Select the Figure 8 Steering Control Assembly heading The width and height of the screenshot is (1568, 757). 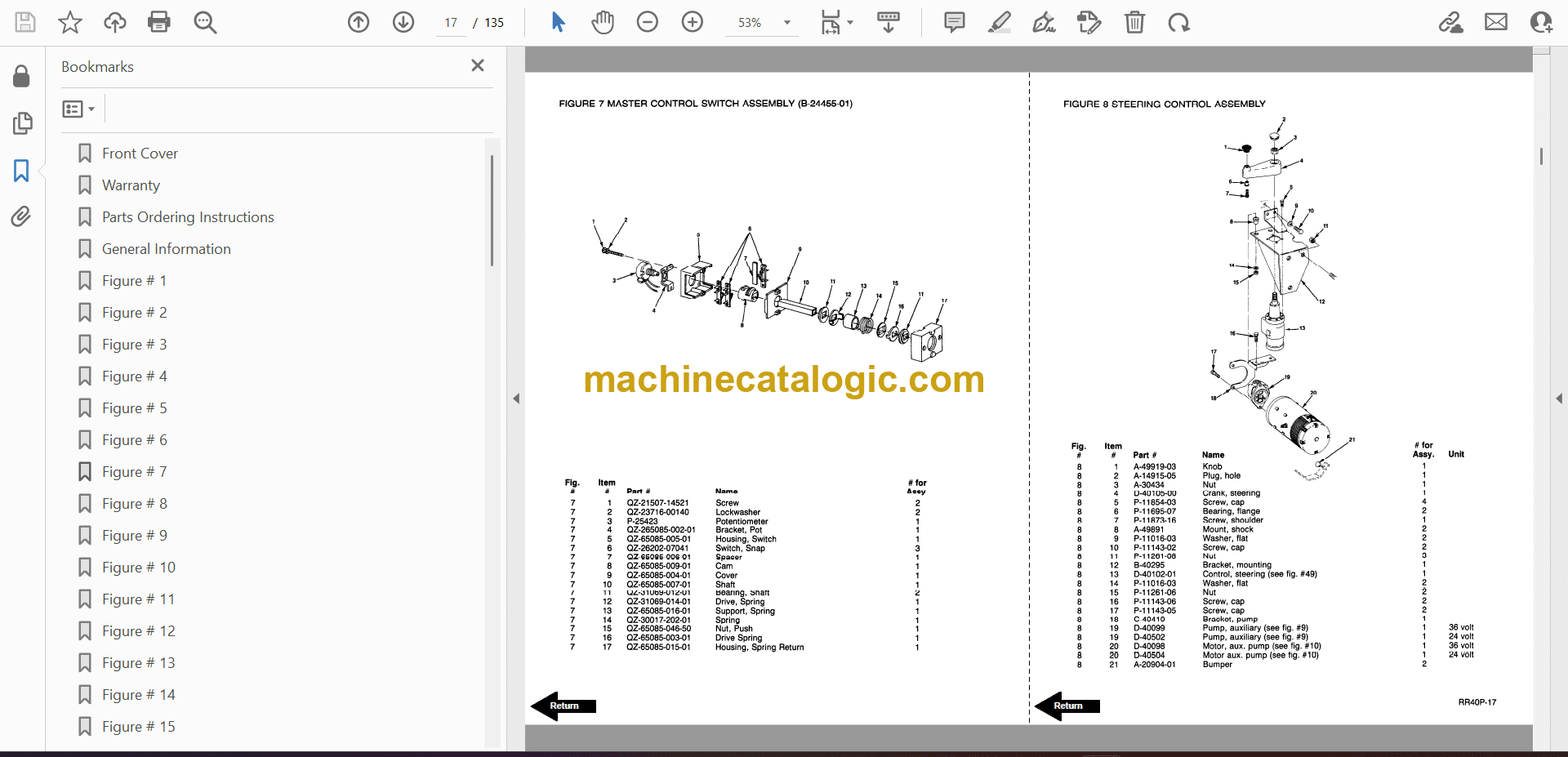point(1165,104)
